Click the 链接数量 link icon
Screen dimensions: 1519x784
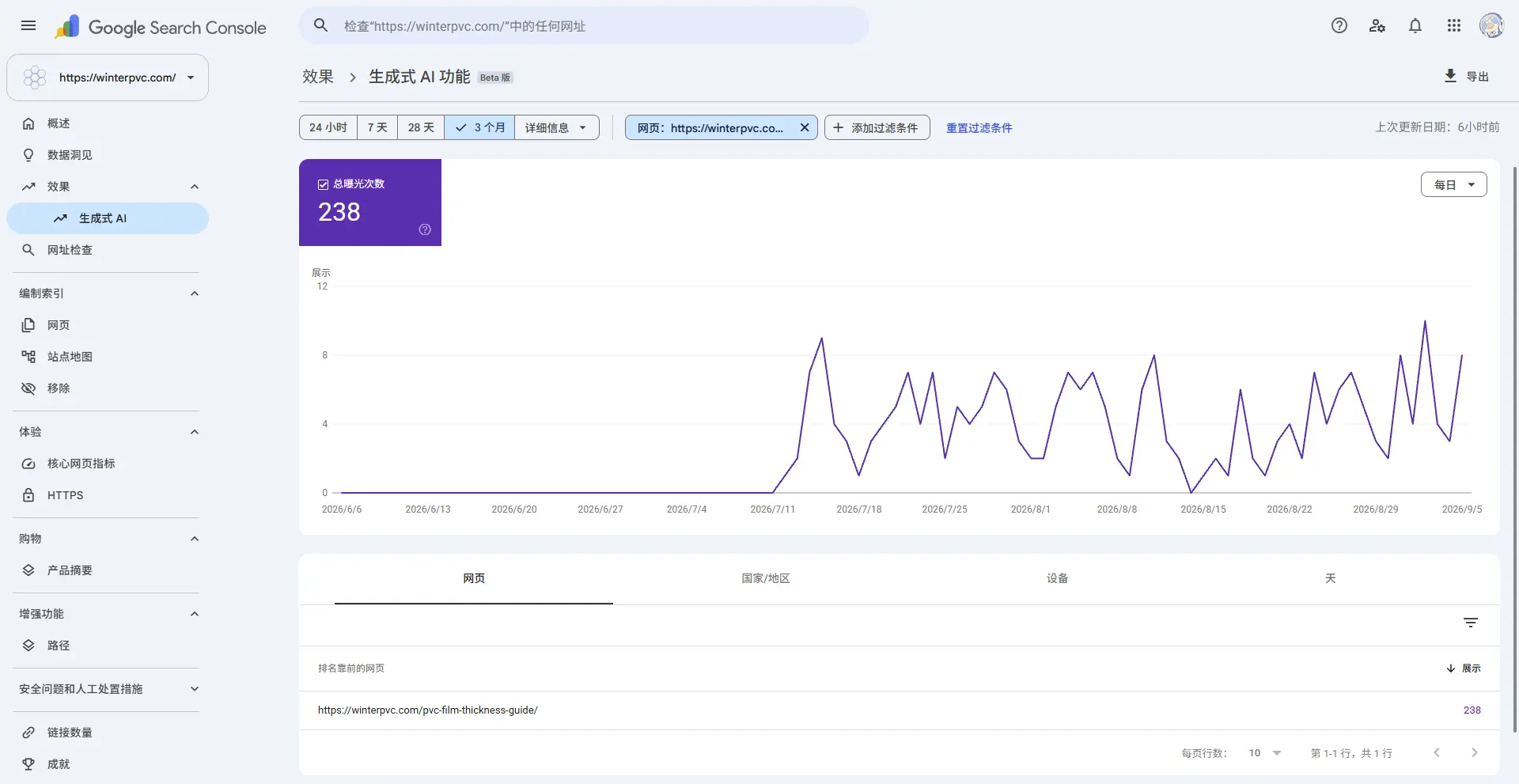28,733
